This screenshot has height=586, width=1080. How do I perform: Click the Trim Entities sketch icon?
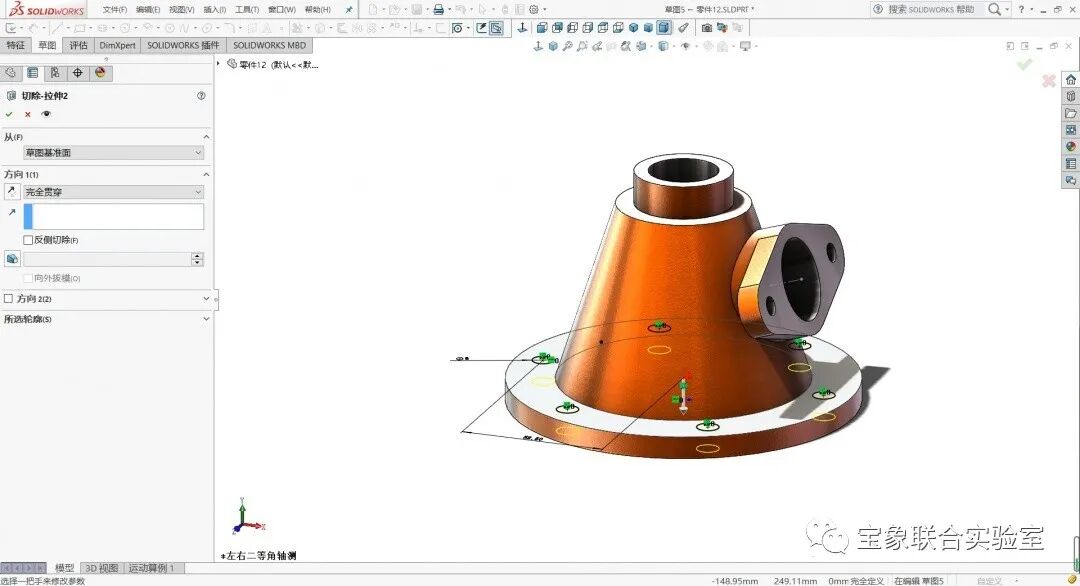click(x=297, y=28)
